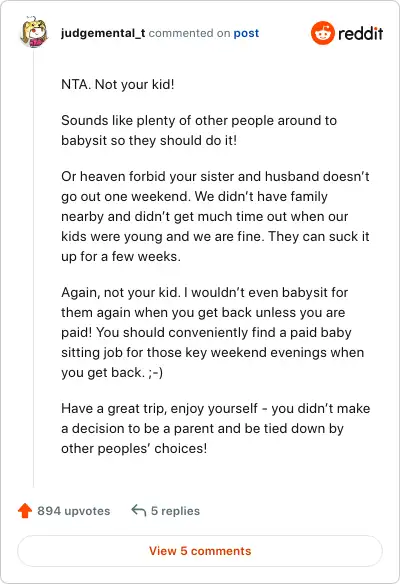Click the winking ";-)" emoticon text
This screenshot has width=400, height=584.
(x=155, y=372)
